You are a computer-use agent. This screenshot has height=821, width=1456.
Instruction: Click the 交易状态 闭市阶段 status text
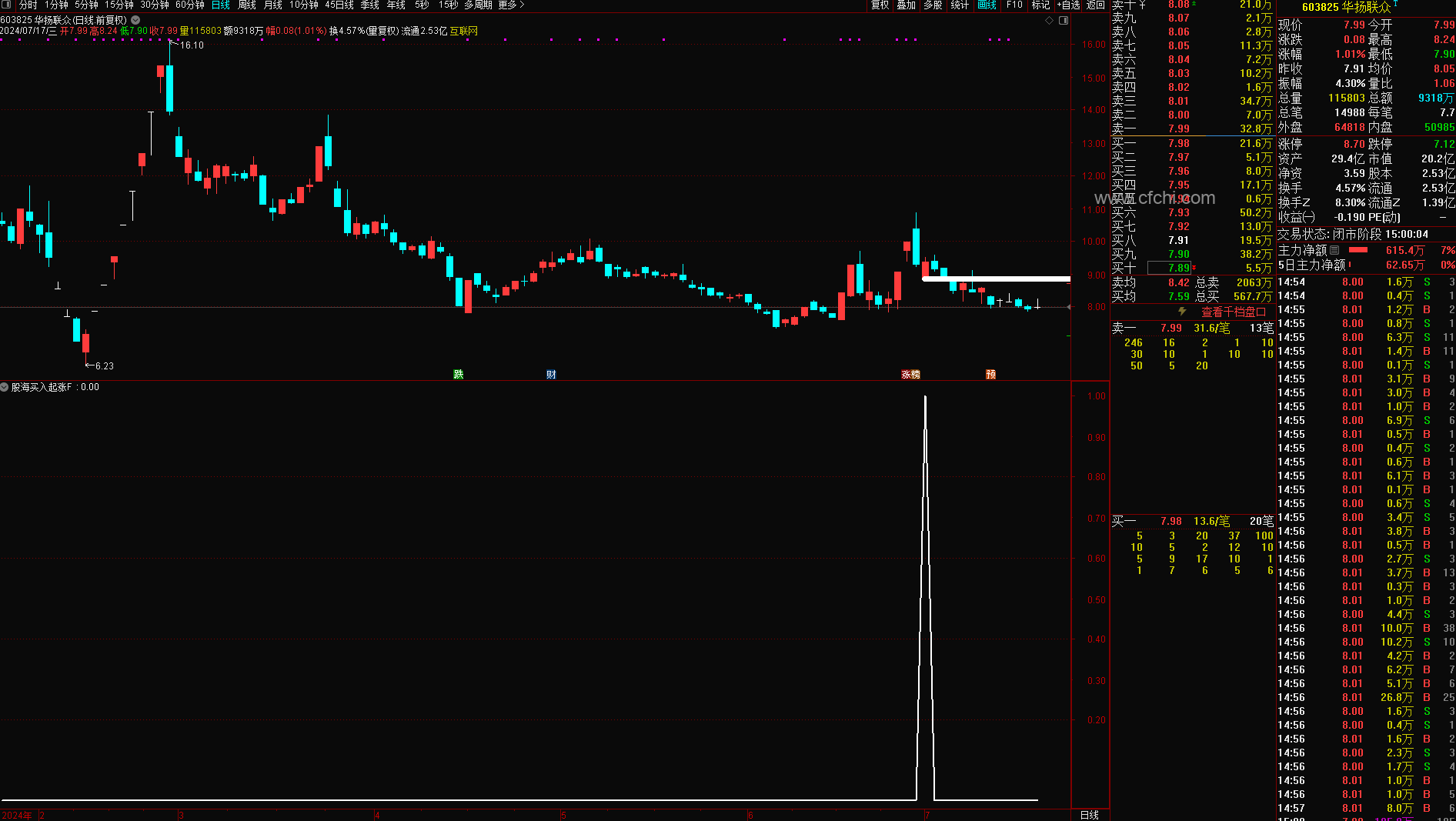[x=1353, y=234]
